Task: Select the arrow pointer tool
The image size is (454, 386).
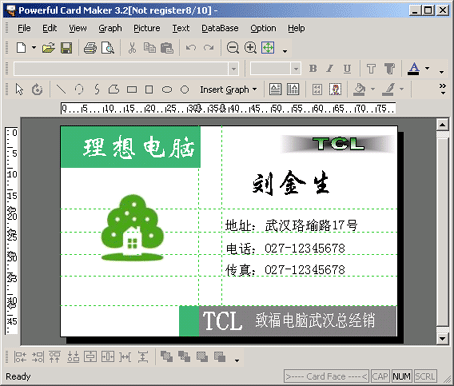Action: tap(19, 89)
